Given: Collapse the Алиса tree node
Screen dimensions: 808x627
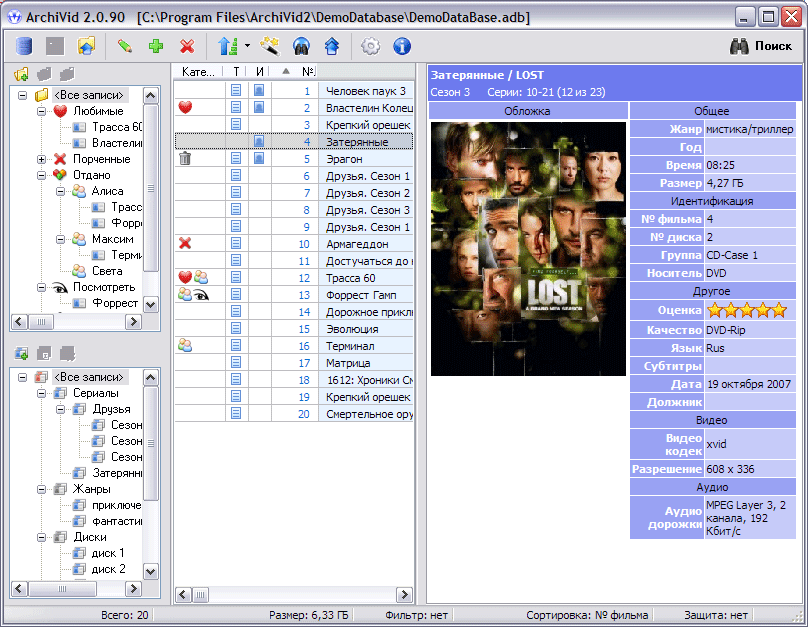Looking at the screenshot, I should [60, 191].
